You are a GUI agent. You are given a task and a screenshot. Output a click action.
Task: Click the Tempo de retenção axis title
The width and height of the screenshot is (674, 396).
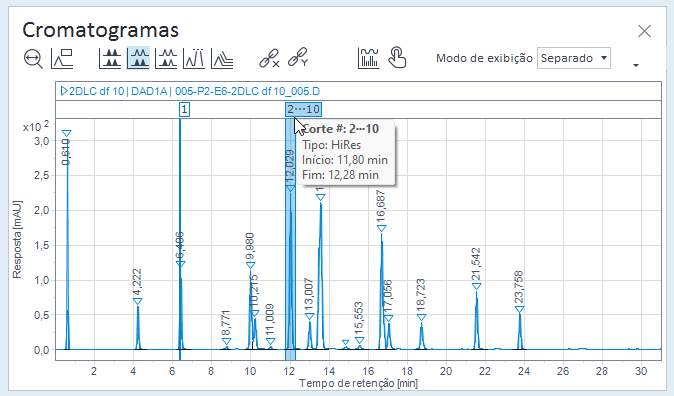(x=358, y=383)
